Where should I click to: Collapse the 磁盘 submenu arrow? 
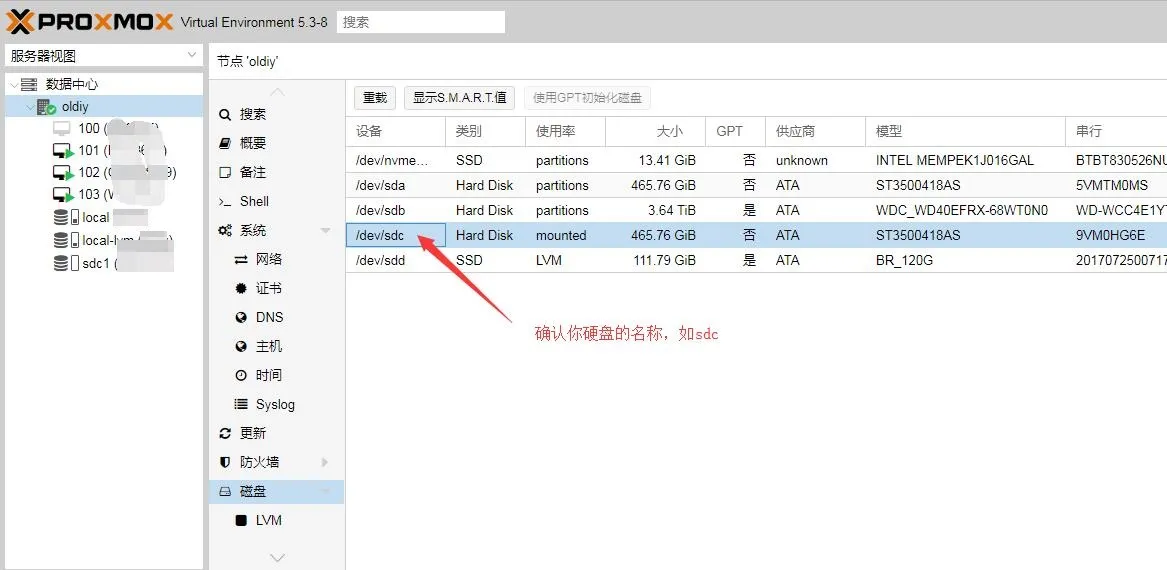[325, 491]
